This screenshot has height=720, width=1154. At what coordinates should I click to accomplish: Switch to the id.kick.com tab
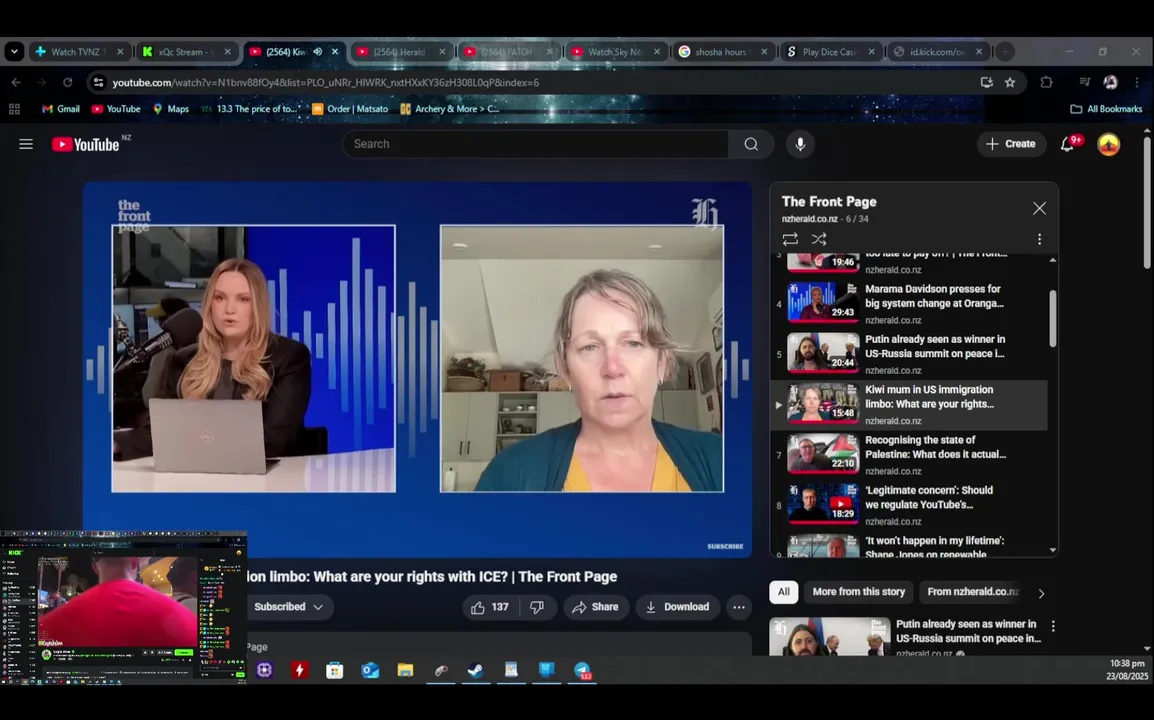point(936,52)
